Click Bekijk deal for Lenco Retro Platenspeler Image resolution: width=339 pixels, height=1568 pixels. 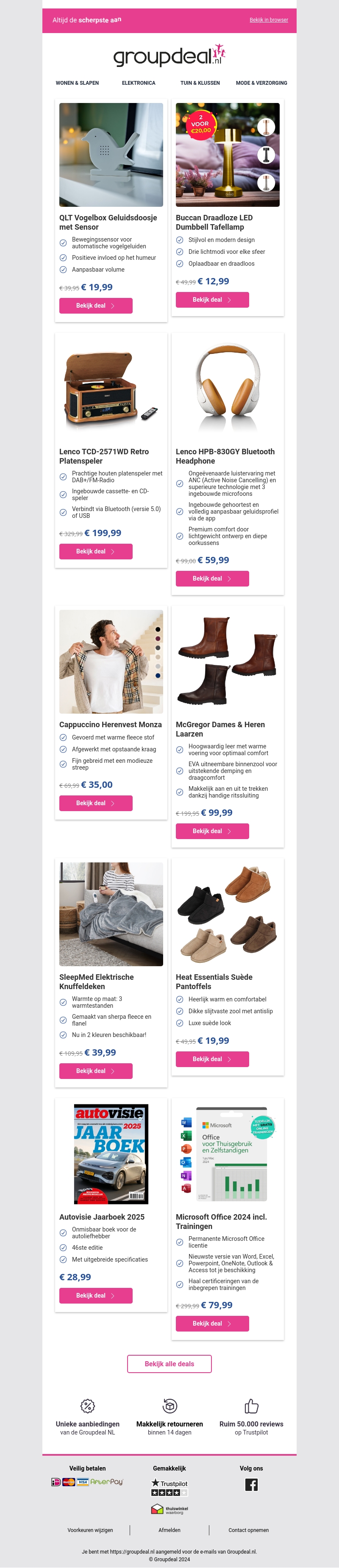pyautogui.click(x=95, y=551)
